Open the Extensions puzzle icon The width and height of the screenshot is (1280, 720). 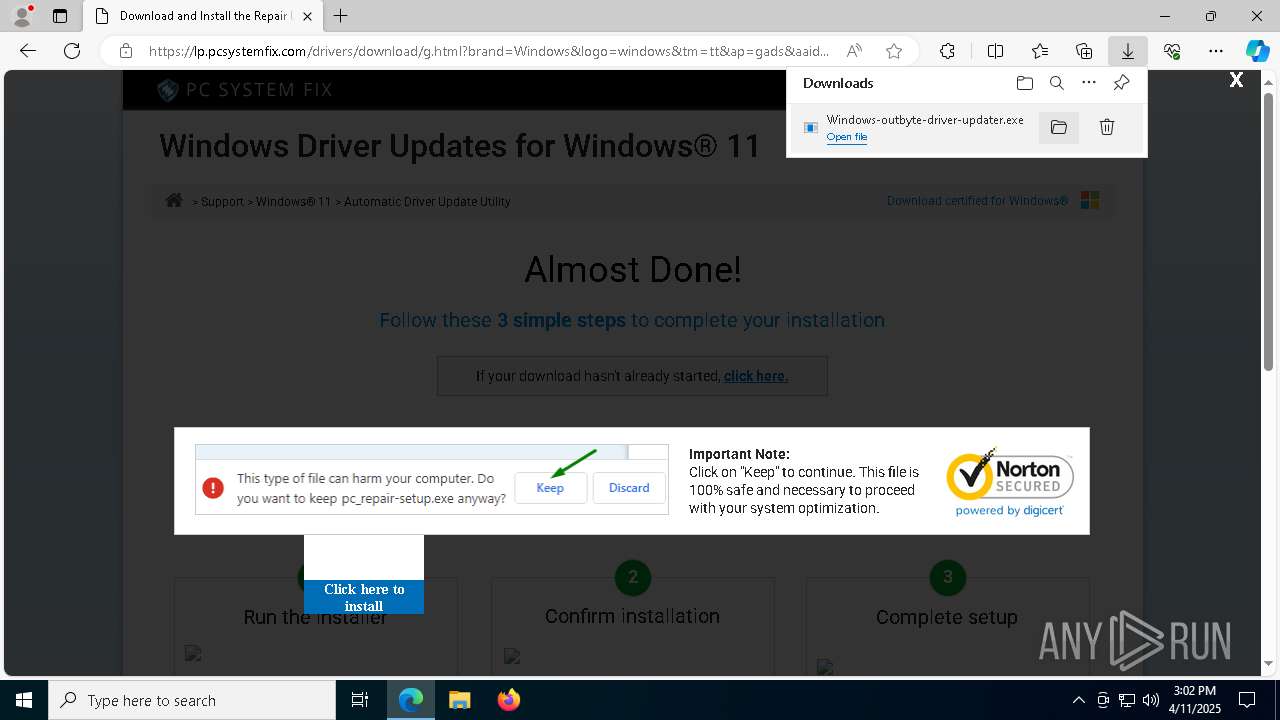click(947, 51)
